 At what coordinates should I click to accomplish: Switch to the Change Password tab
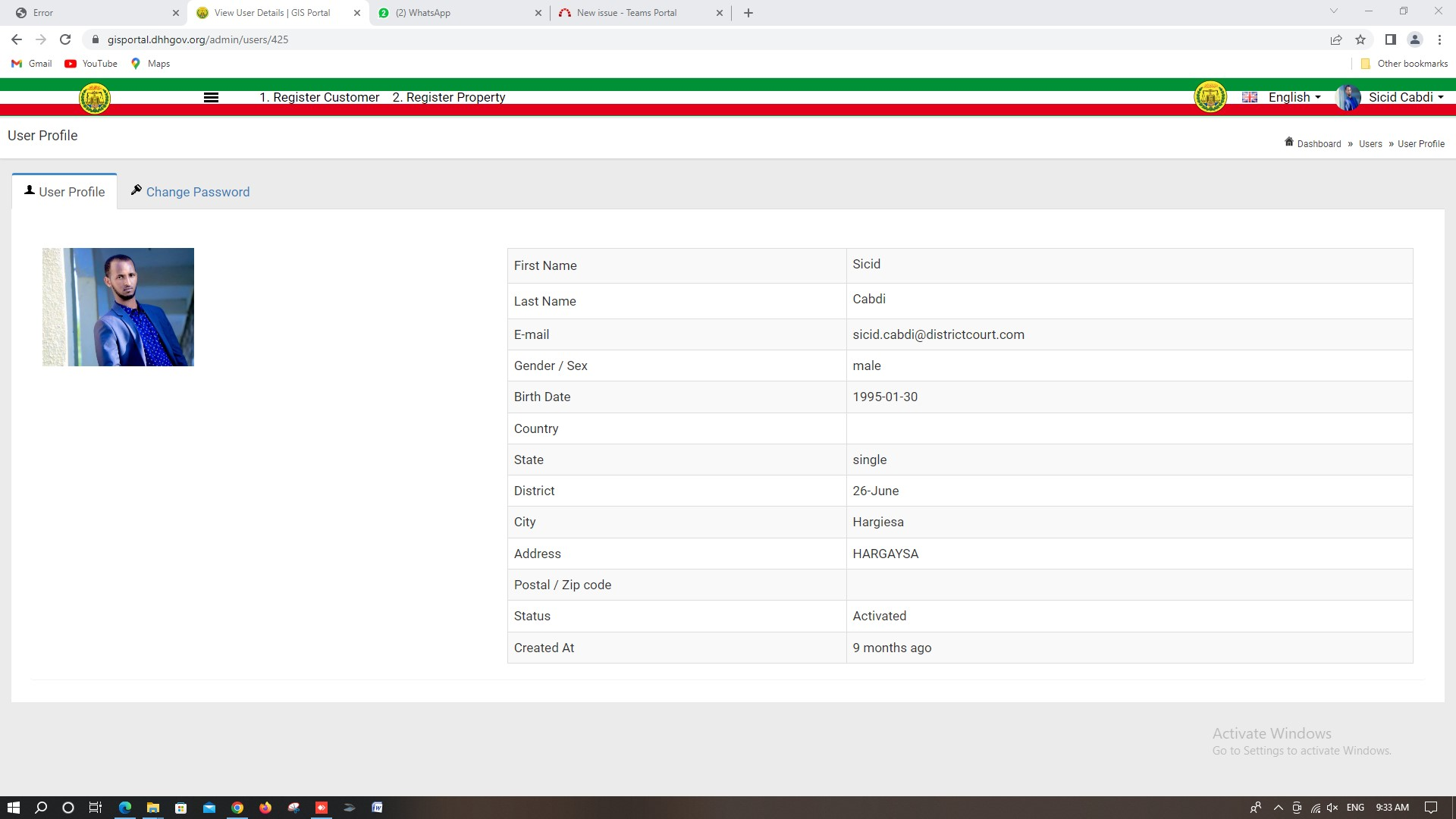click(x=190, y=192)
